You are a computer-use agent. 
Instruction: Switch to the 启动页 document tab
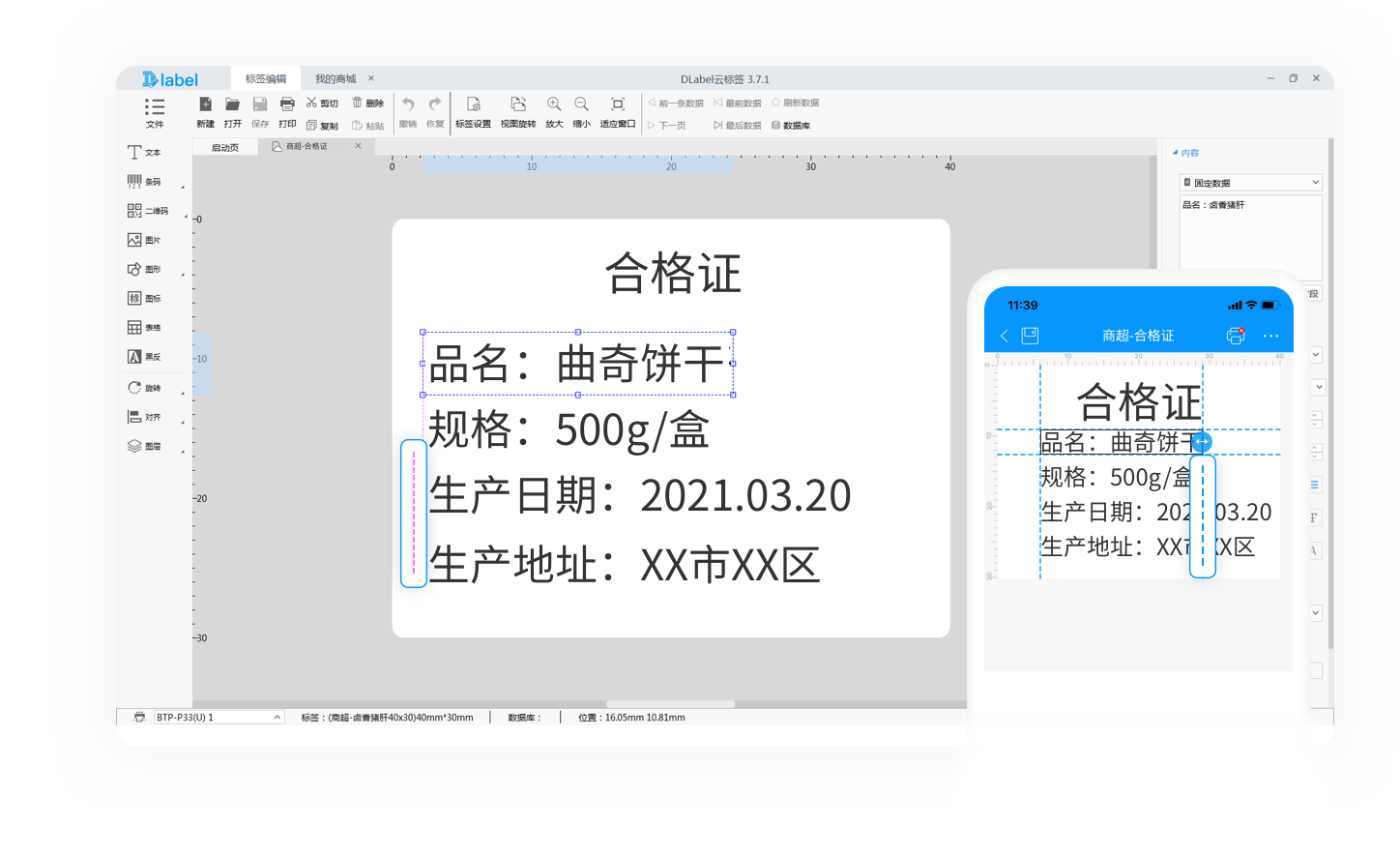pos(225,147)
